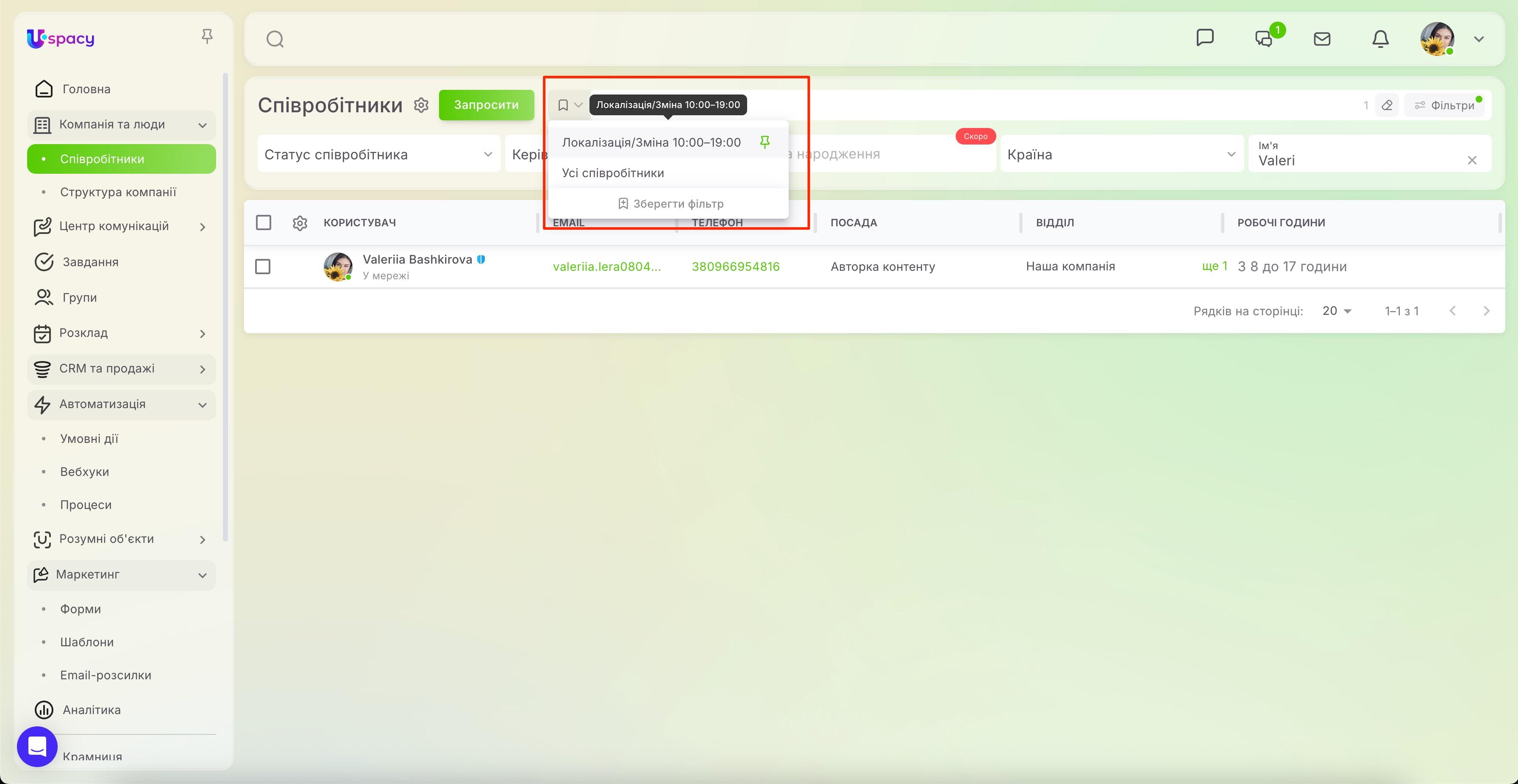Toggle the saved filters bookmark dropdown

coord(569,105)
